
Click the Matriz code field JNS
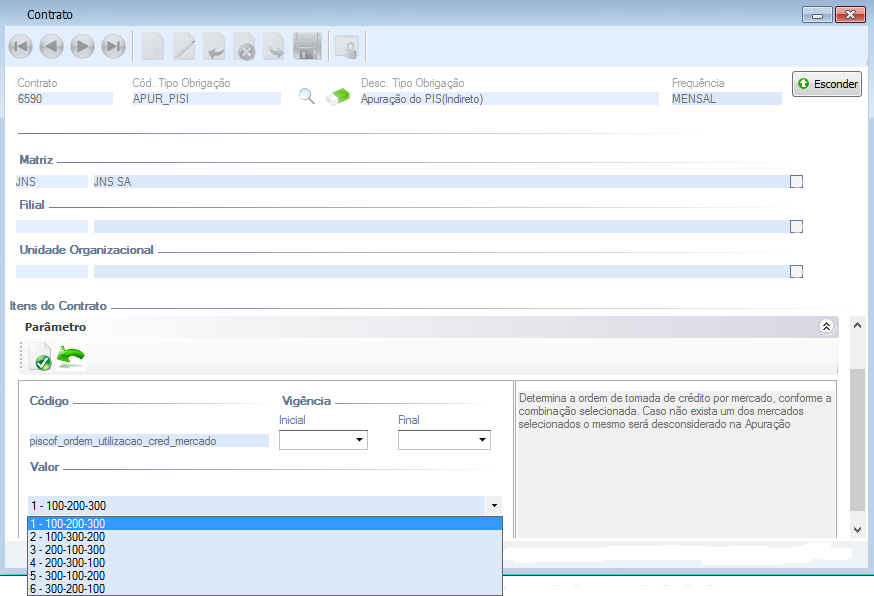[51, 182]
